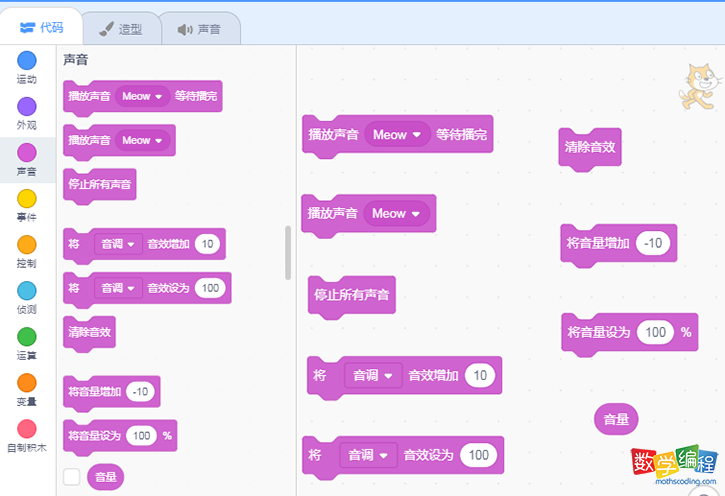Click the 清除音效 block in palette
The height and width of the screenshot is (496, 725).
(x=89, y=333)
